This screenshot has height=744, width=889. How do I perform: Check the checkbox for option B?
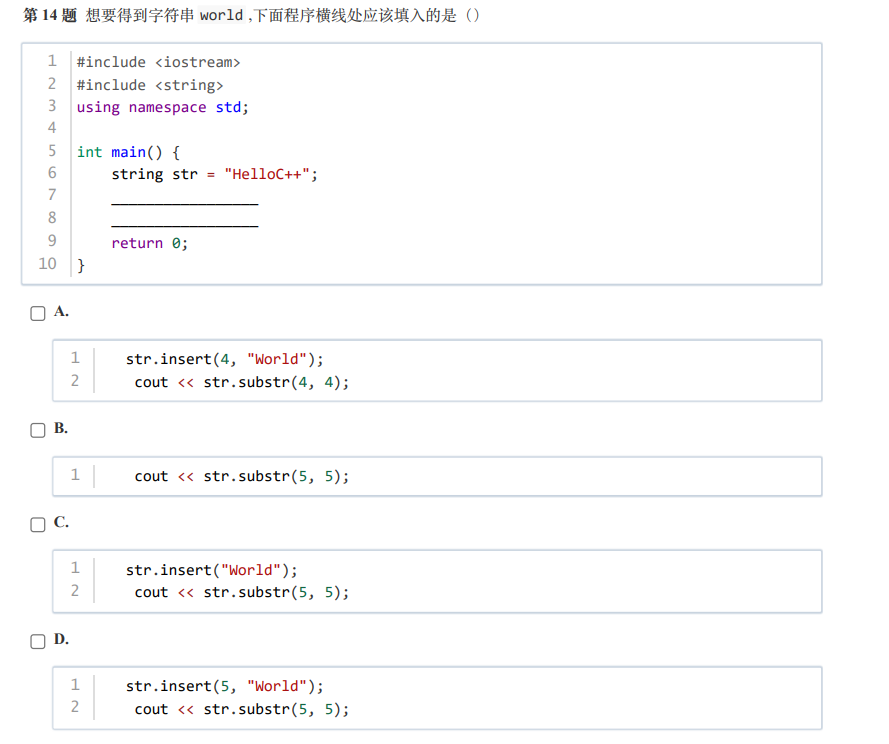coord(37,430)
